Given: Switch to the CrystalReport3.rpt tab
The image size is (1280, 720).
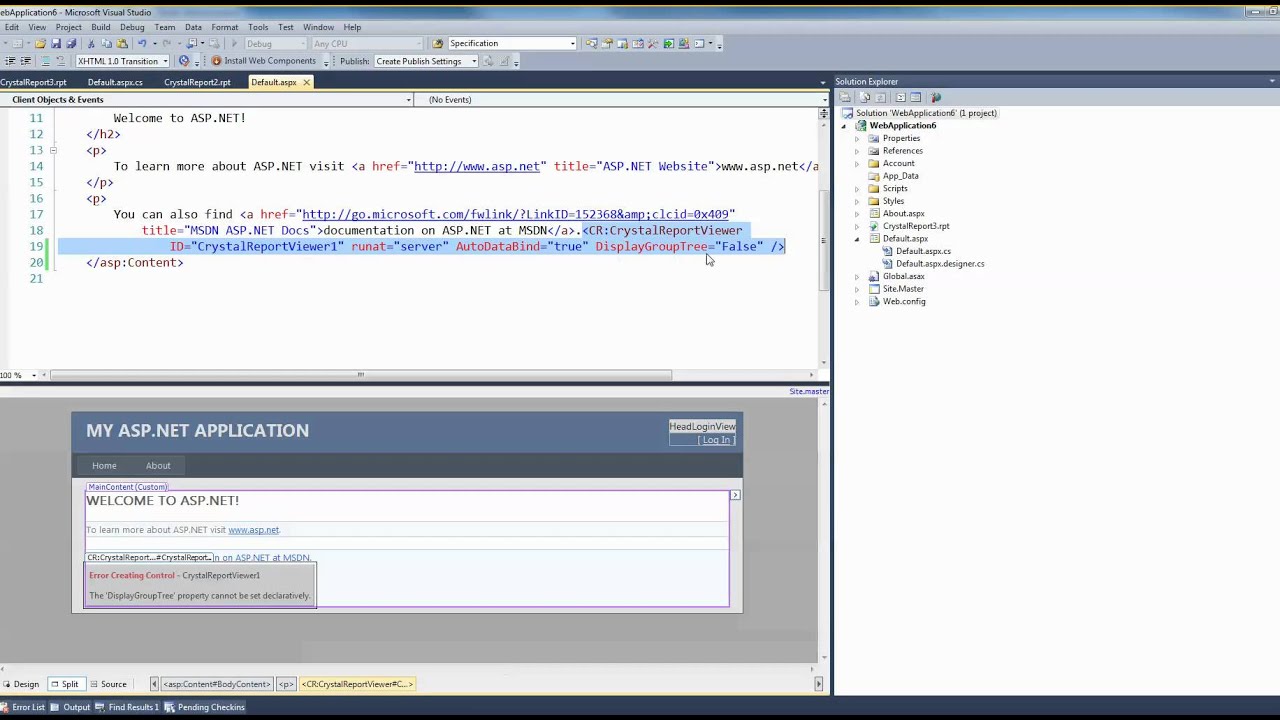Looking at the screenshot, I should click(x=34, y=82).
